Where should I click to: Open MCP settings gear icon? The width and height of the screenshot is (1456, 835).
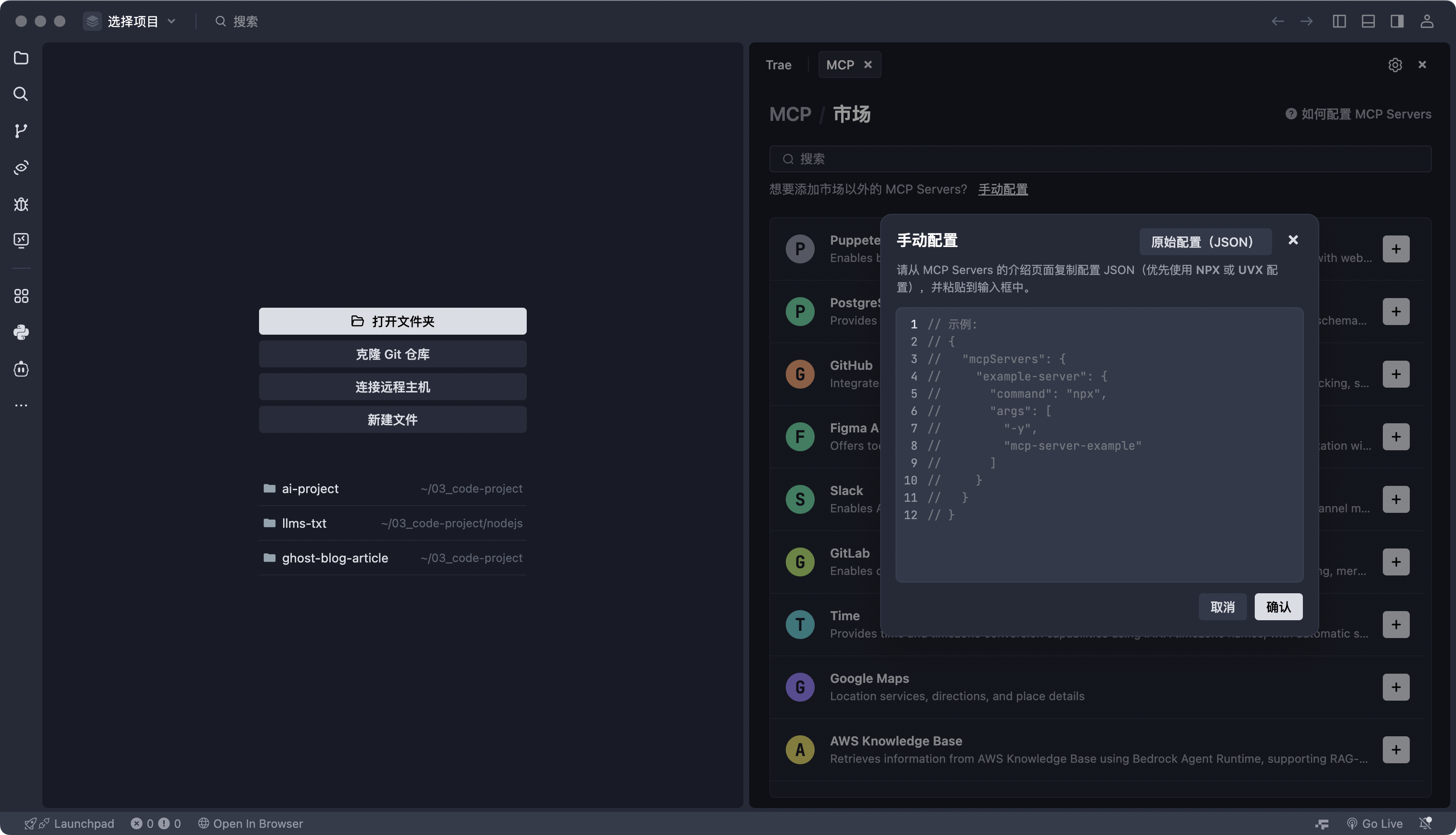pyautogui.click(x=1395, y=65)
